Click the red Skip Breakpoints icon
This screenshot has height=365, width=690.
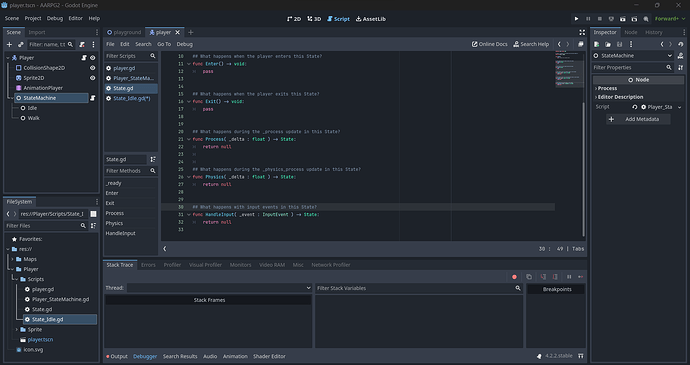tap(514, 277)
